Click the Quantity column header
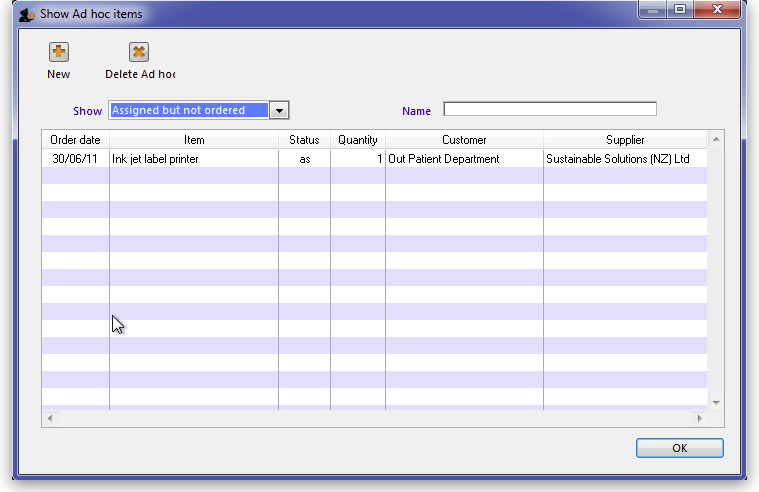 (358, 140)
